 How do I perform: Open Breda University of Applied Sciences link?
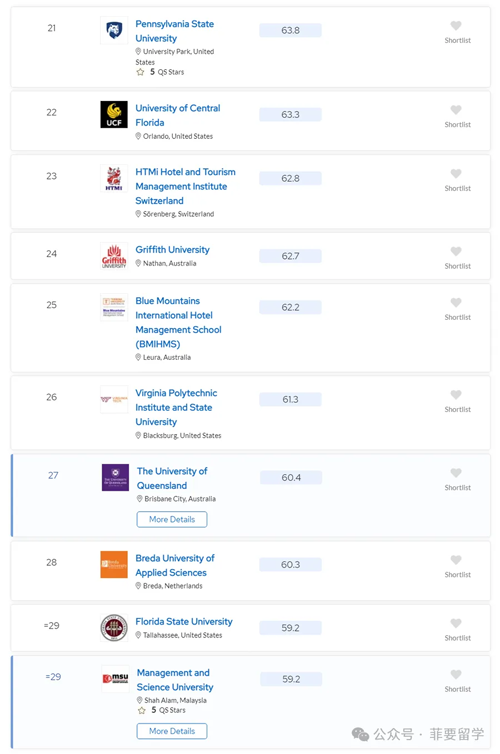coord(175,566)
